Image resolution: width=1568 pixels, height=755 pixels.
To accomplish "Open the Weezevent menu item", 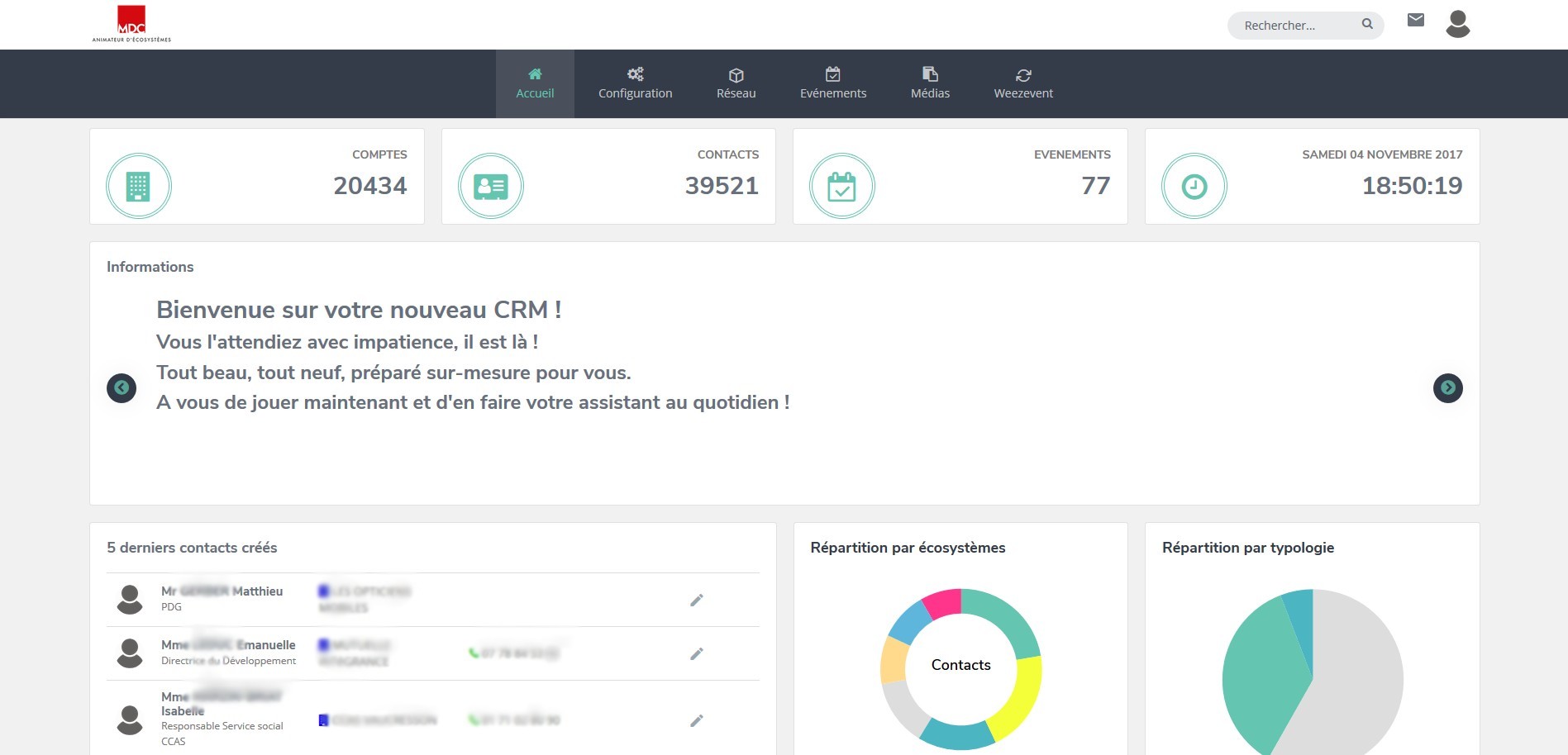I will [1022, 83].
